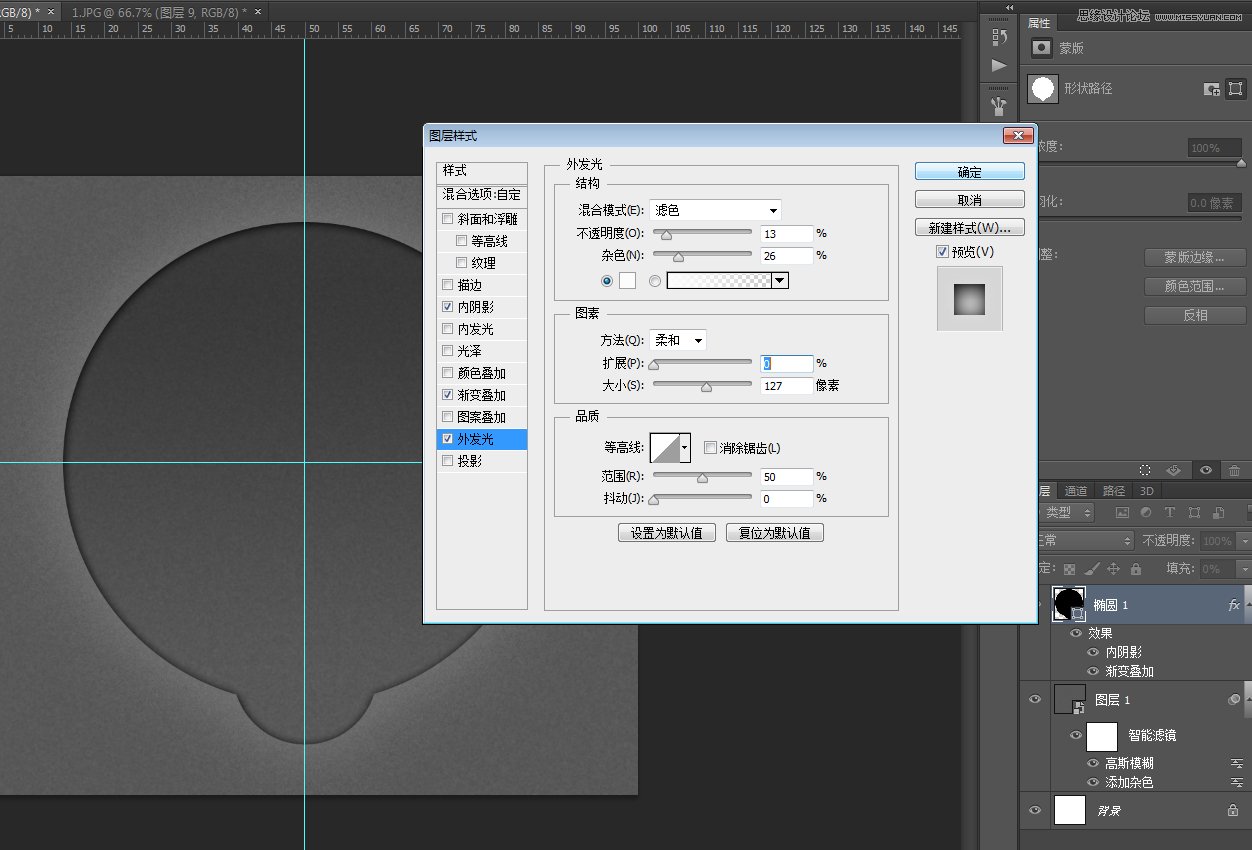The height and width of the screenshot is (850, 1252).
Task: Click lock transparent pixels checkerboard icon
Action: tap(1070, 569)
